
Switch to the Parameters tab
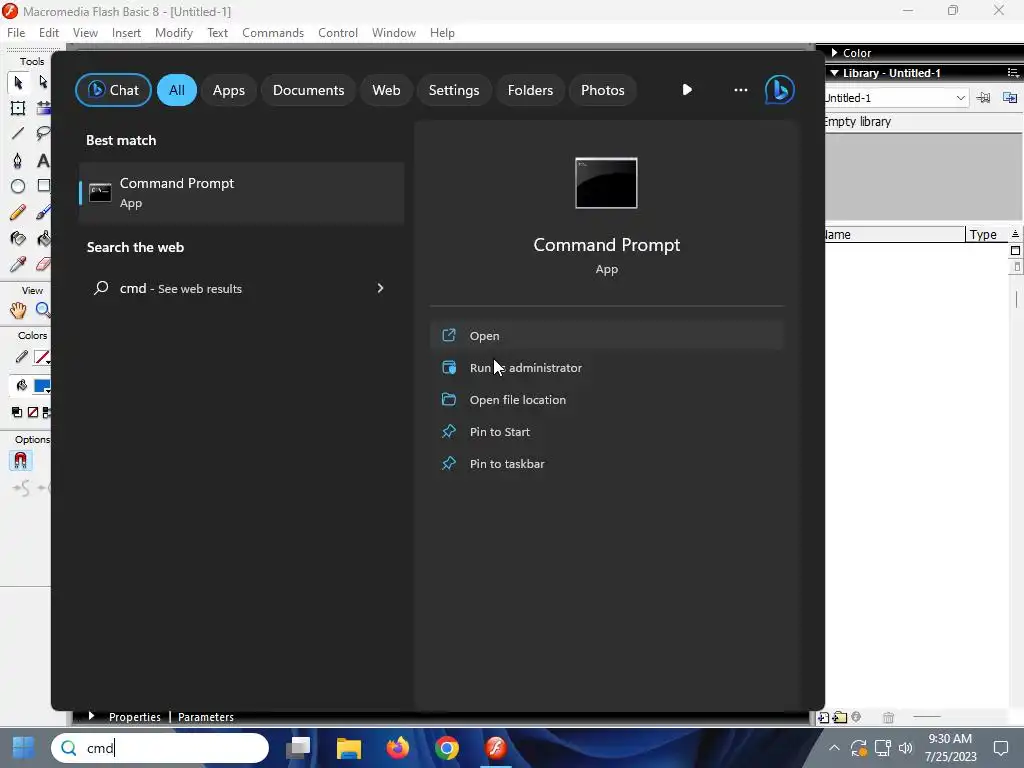tap(206, 717)
